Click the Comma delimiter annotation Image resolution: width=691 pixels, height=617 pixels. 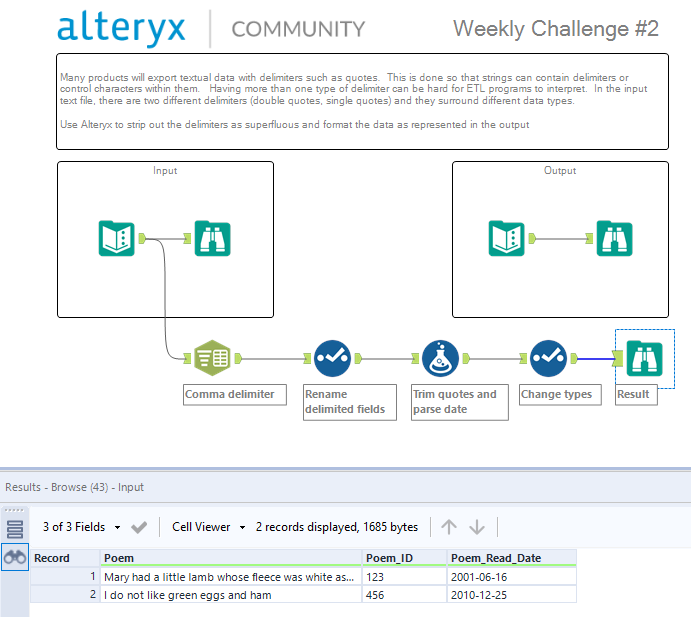235,394
